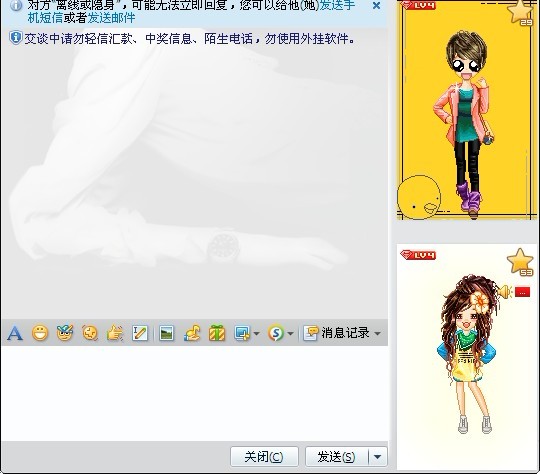
Task: Click the send picture icon
Action: [x=167, y=333]
